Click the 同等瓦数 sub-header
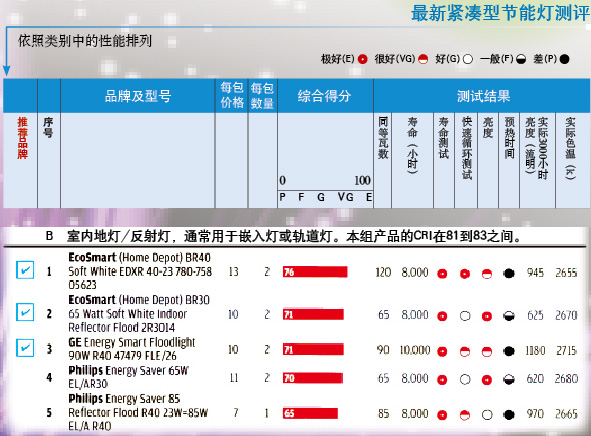 pyautogui.click(x=383, y=138)
